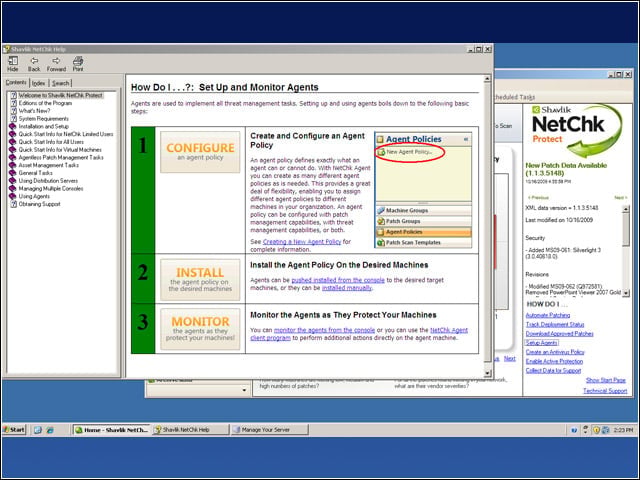The image size is (640, 480).
Task: Click help content scrollbar up arrow
Action: (x=487, y=79)
